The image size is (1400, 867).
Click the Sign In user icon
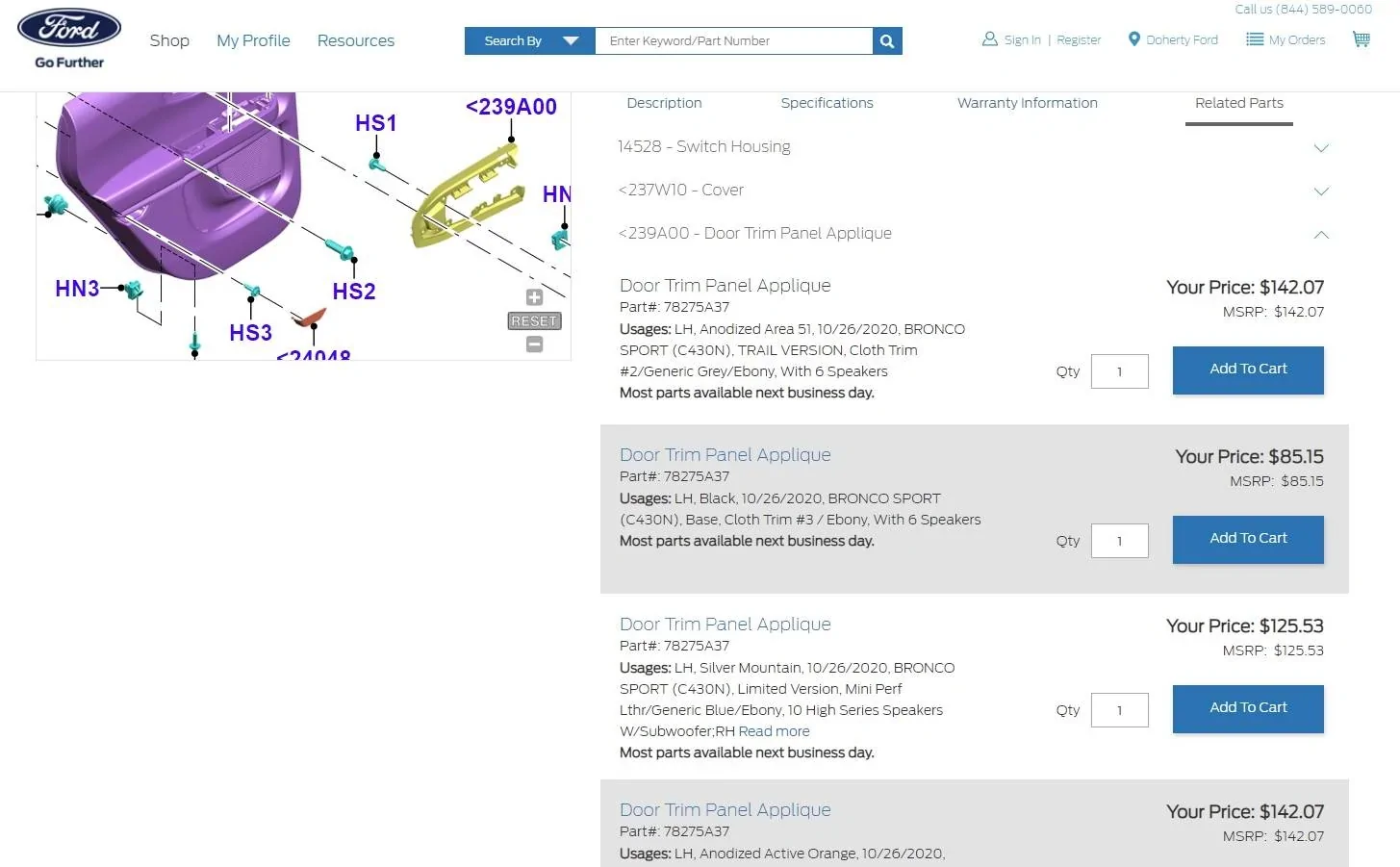989,39
